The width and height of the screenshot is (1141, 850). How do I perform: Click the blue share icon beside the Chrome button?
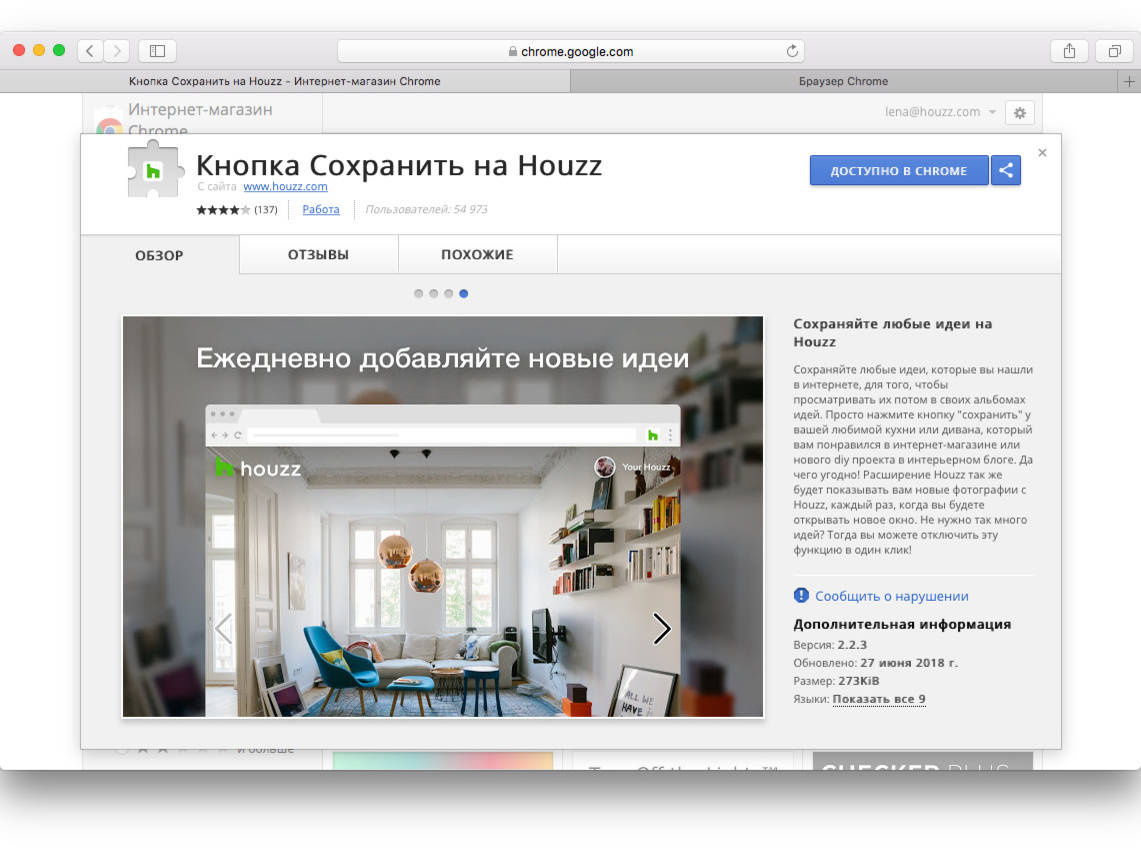[x=1006, y=170]
